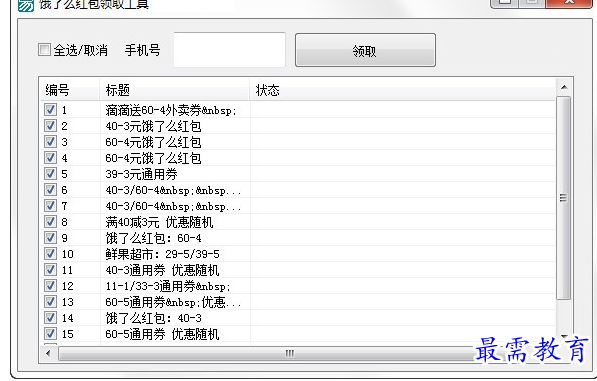Uncheck the checkbox for row 12
This screenshot has height=381, width=597.
pos(50,285)
